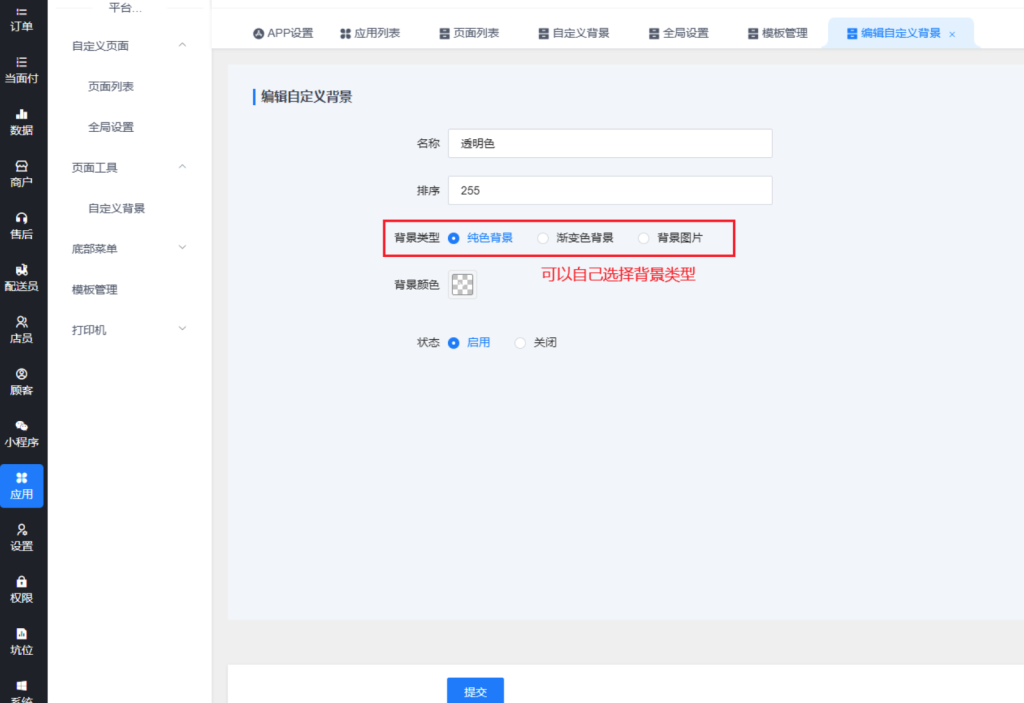The image size is (1024, 703).
Task: Expand the 打印机 menu section
Action: pos(182,329)
